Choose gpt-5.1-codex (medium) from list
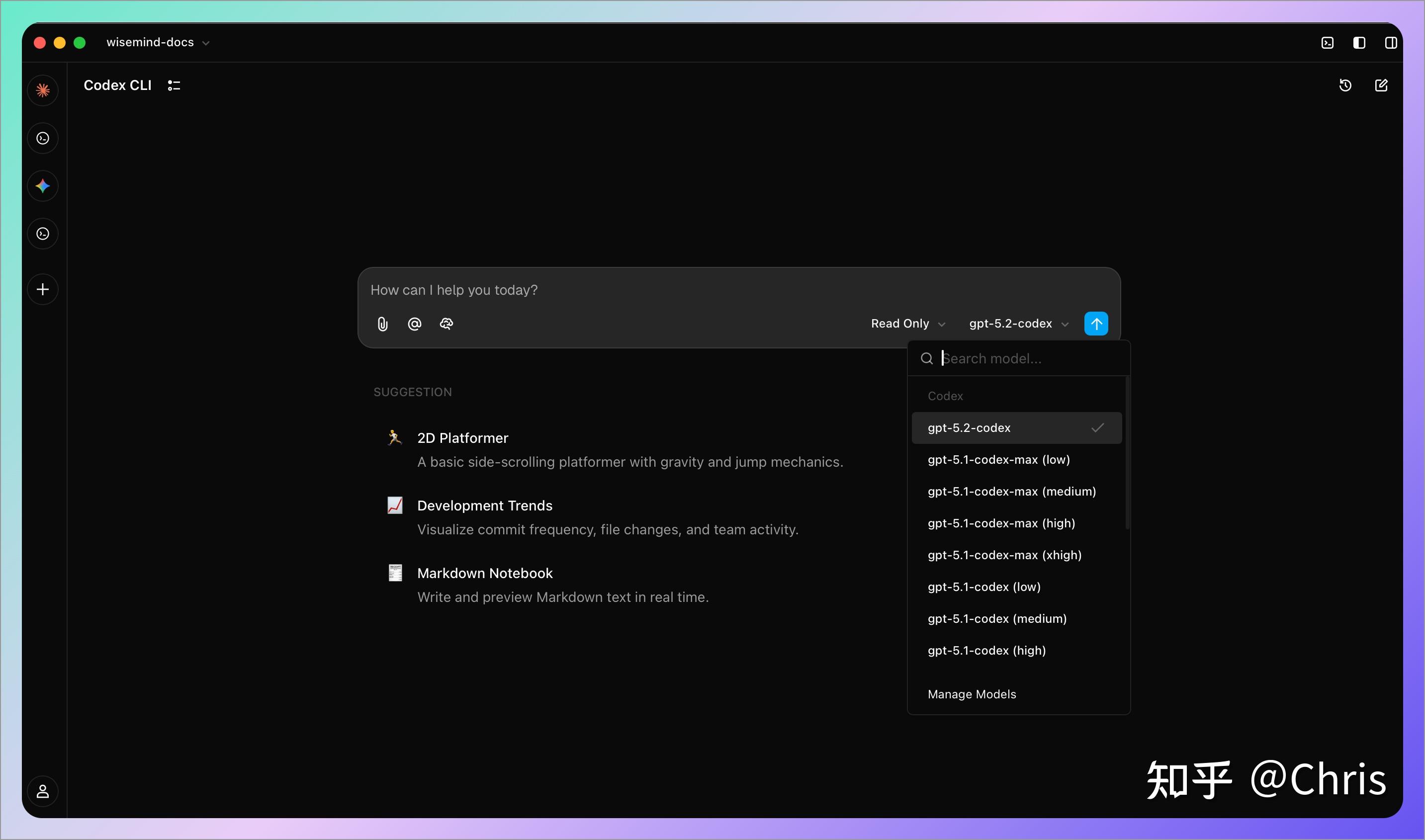Viewport: 1425px width, 840px height. 997,619
